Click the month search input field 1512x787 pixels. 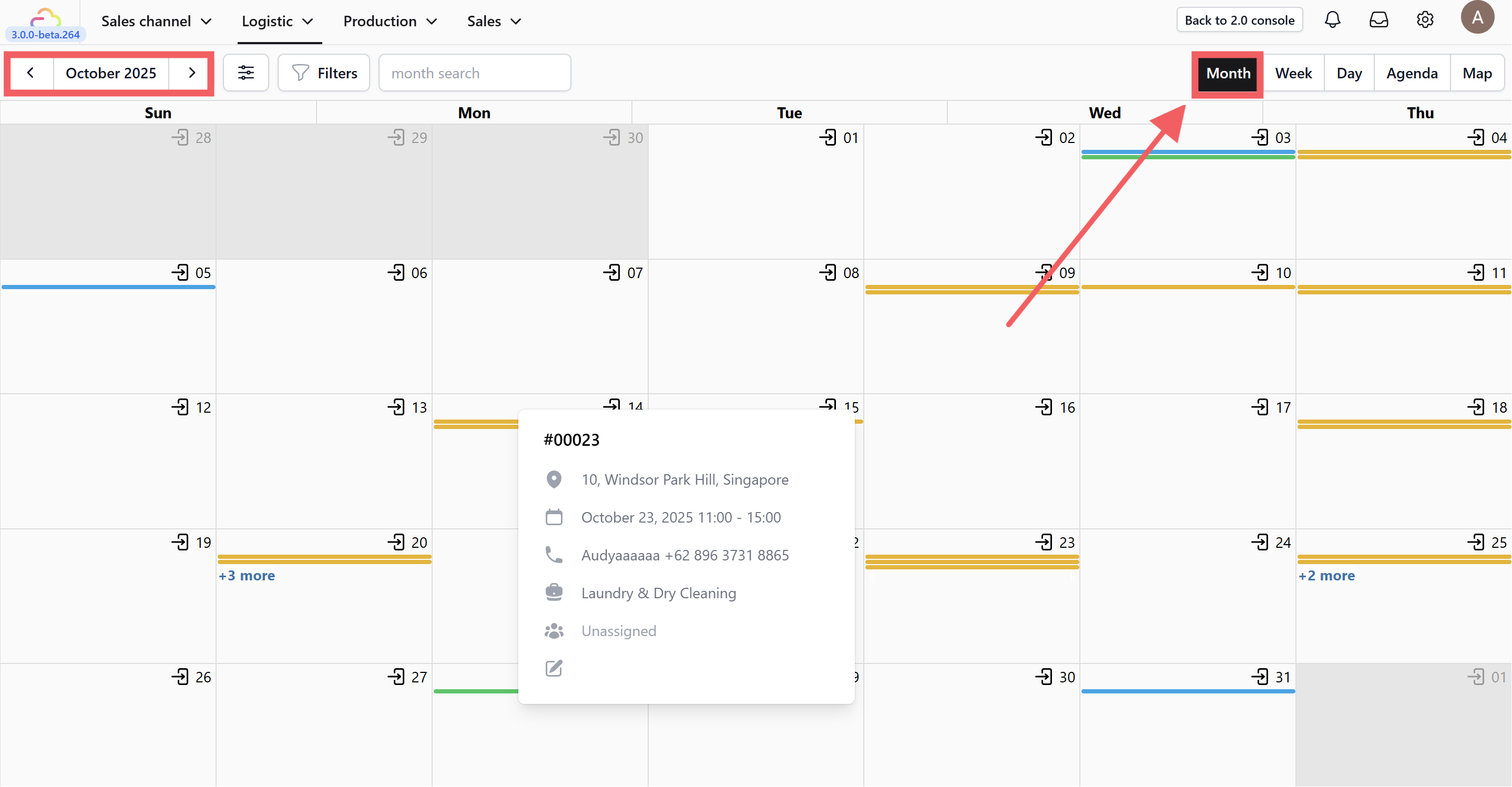click(474, 73)
